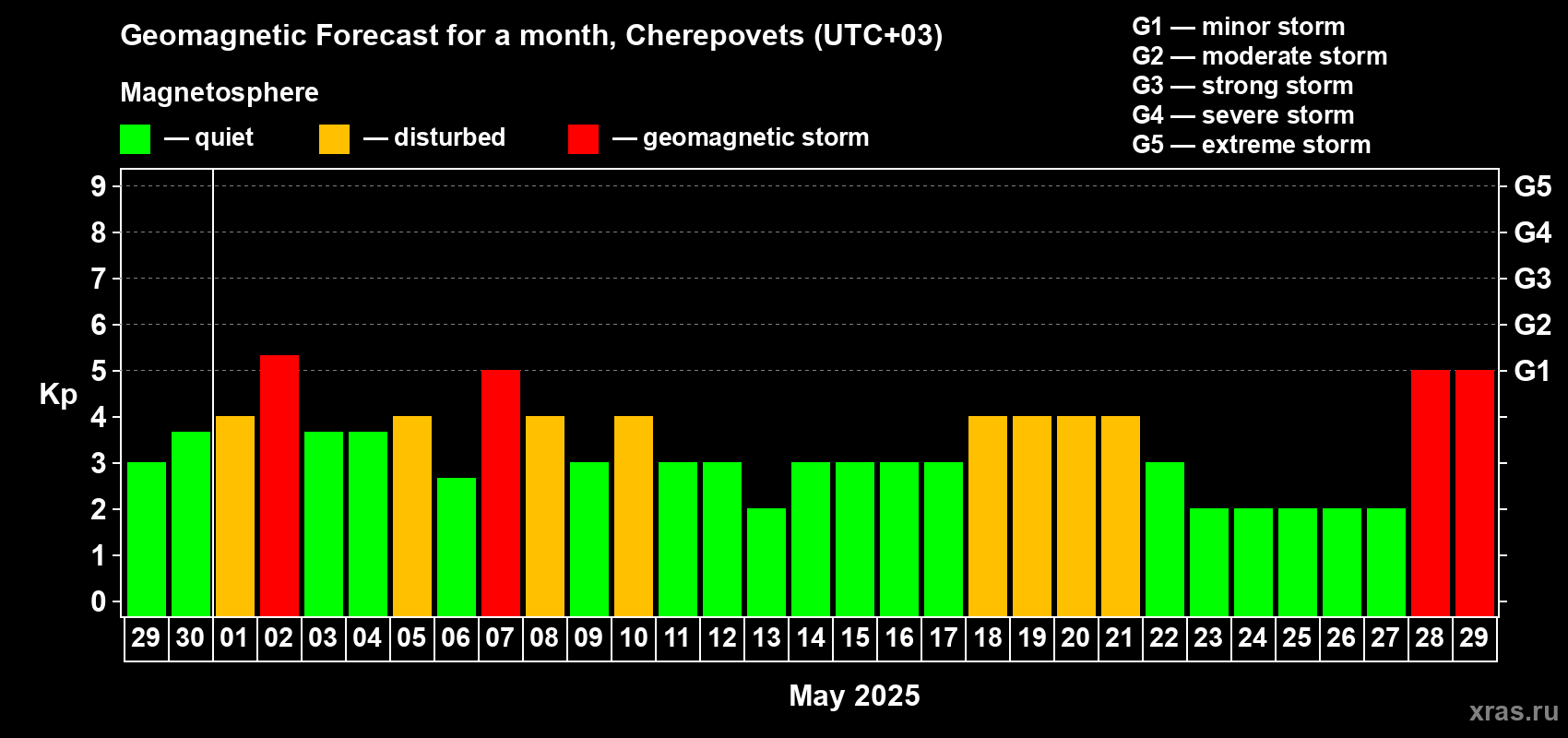Viewport: 1568px width, 738px height.
Task: Click the orange bar for day 10
Action: pos(634,517)
